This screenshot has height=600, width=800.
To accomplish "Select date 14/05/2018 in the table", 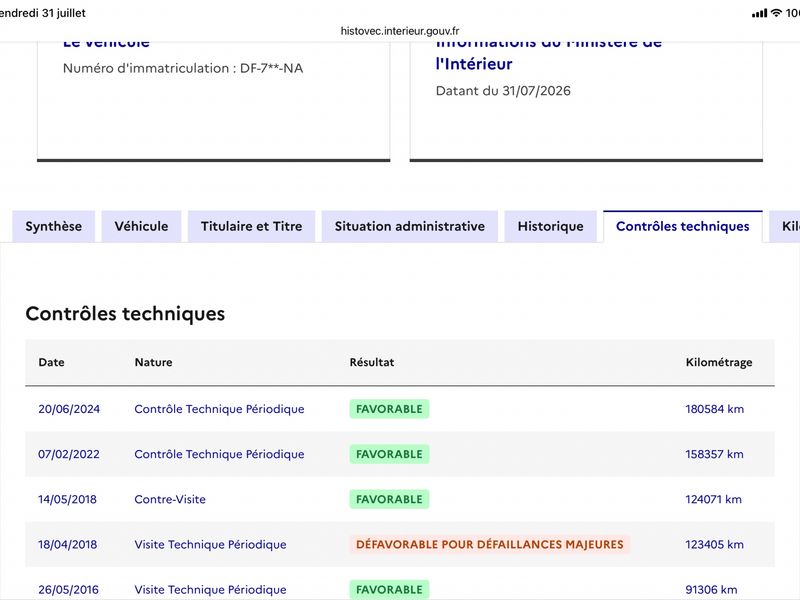I will tap(67, 499).
